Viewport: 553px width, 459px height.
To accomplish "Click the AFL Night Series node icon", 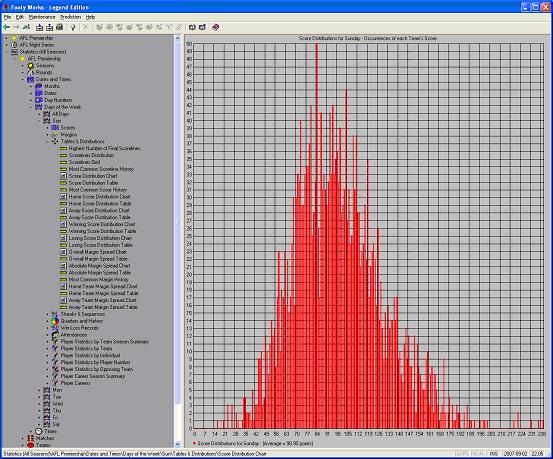I will point(14,45).
